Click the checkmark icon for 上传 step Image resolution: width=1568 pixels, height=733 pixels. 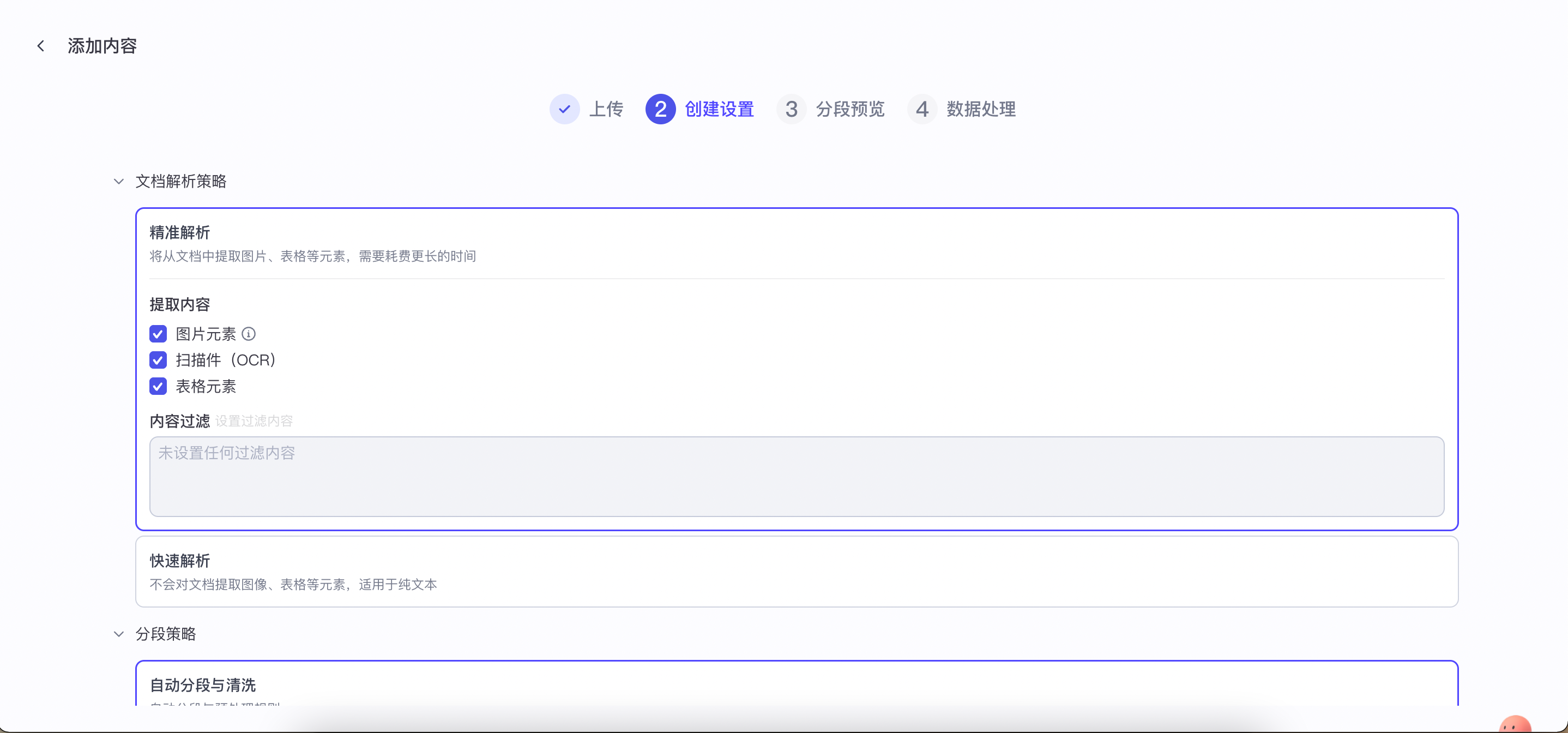click(x=564, y=110)
